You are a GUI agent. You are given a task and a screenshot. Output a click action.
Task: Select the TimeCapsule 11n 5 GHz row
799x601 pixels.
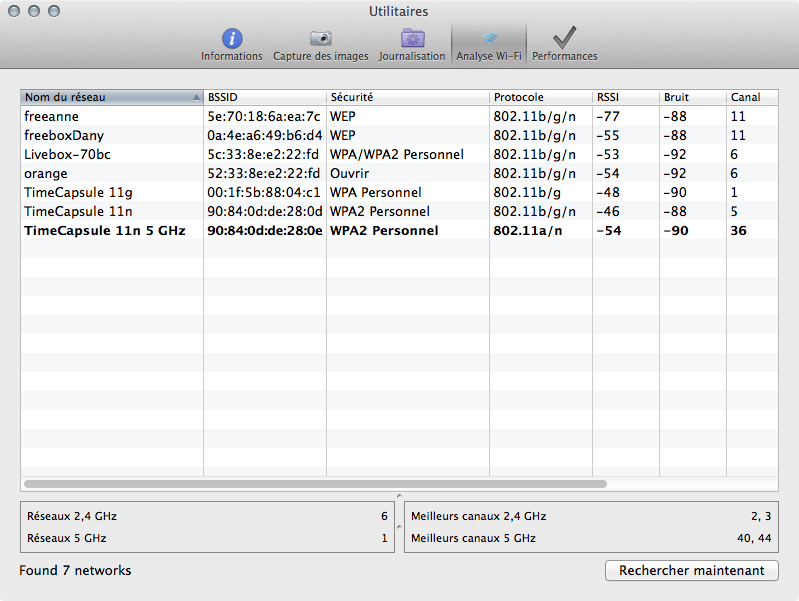[x=110, y=230]
